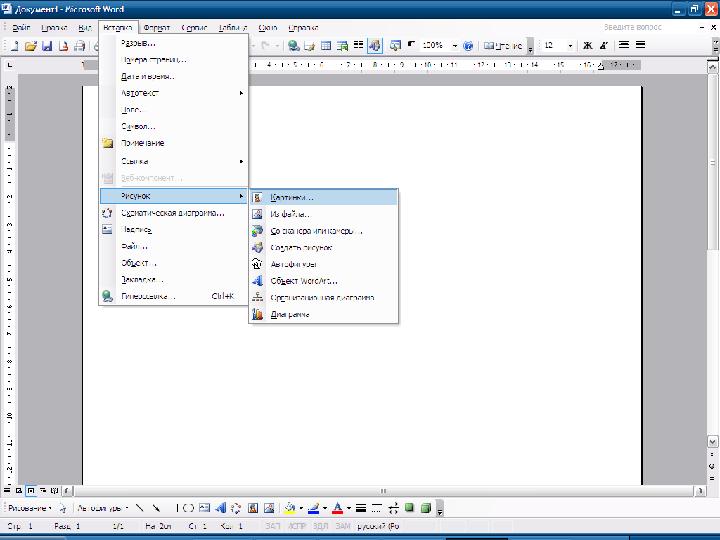Toggle Bold formatting button Ж
The width and height of the screenshot is (720, 540).
[588, 46]
